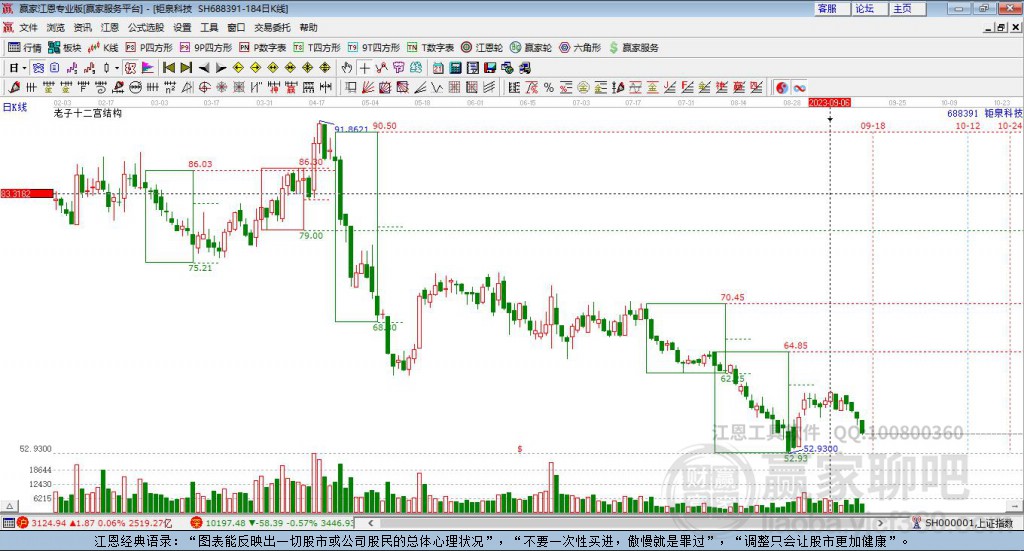Select the hand pan tool
This screenshot has width=1024, height=551.
(346, 68)
